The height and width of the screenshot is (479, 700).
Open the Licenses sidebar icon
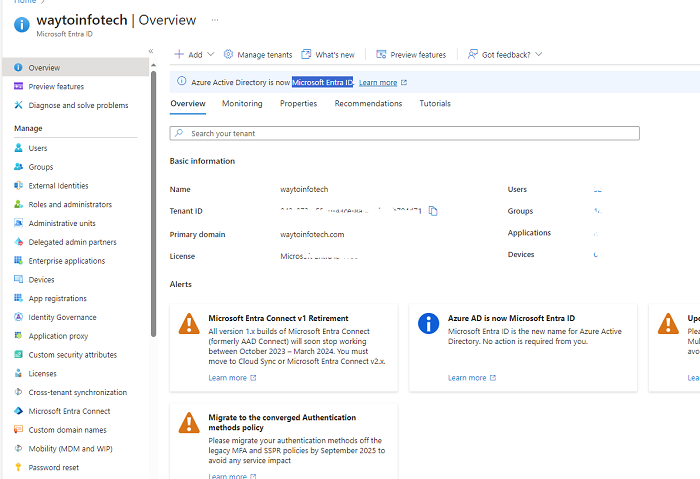pos(18,373)
